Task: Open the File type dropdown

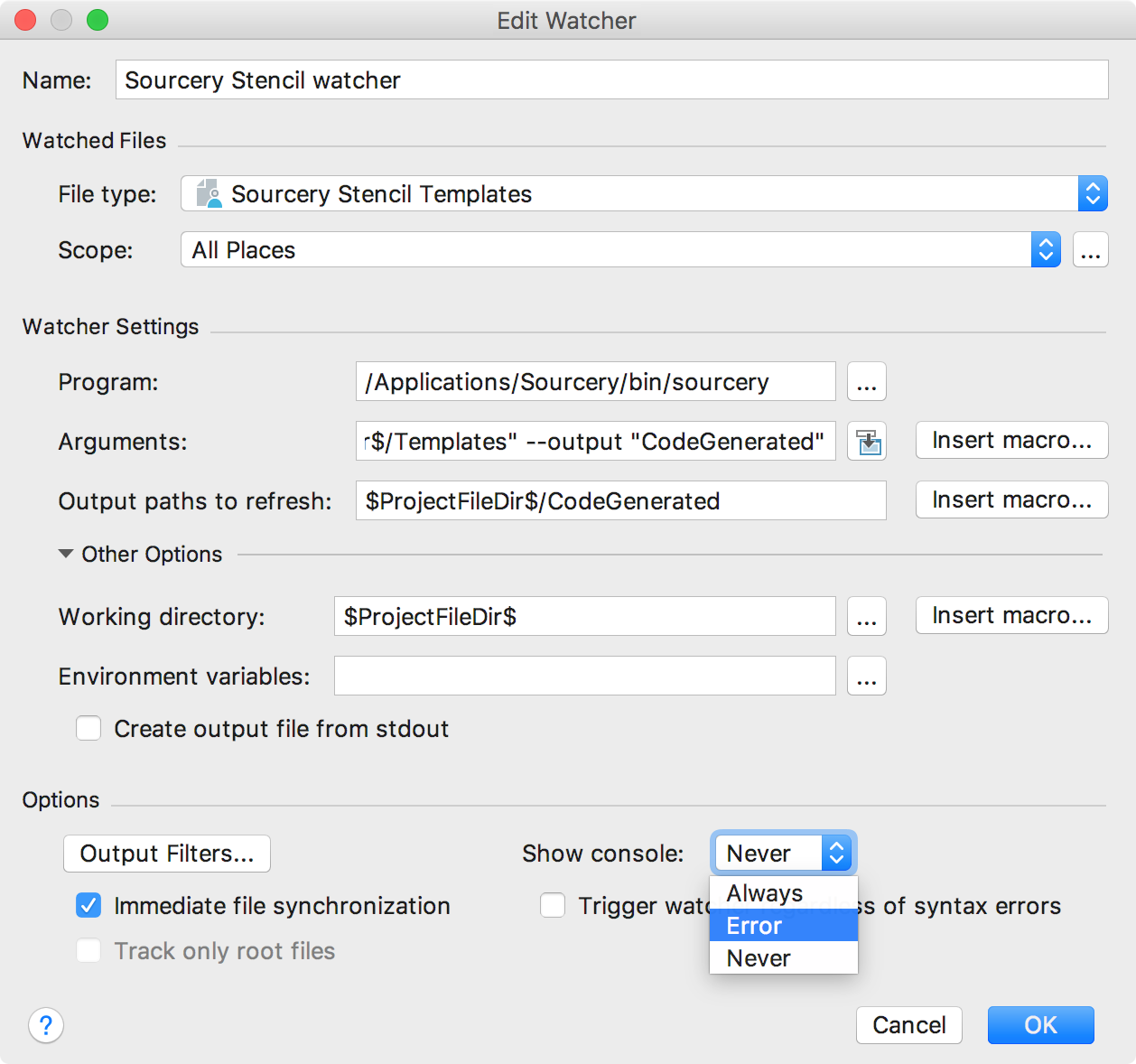Action: pos(644,193)
